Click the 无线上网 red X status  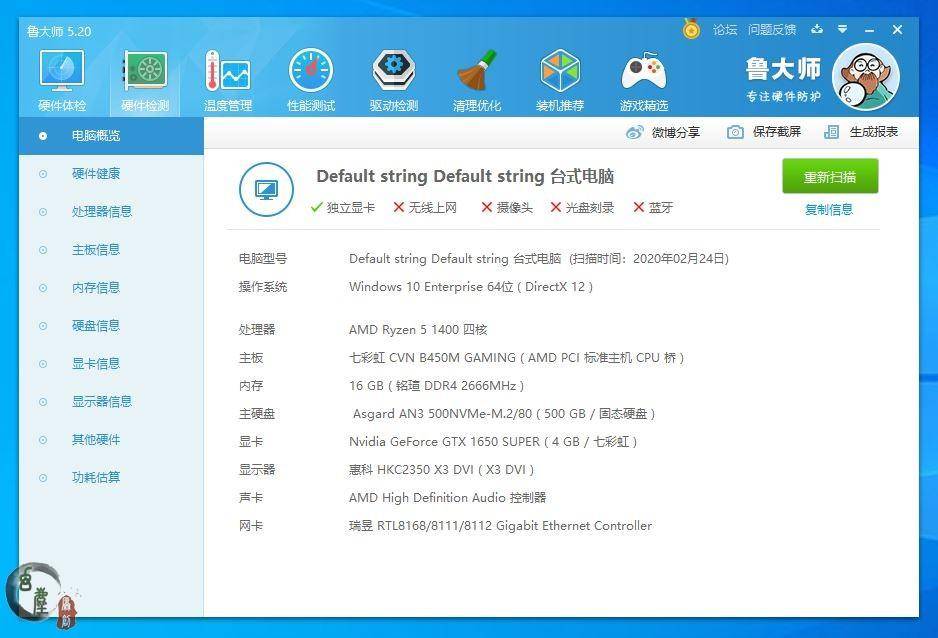(425, 207)
